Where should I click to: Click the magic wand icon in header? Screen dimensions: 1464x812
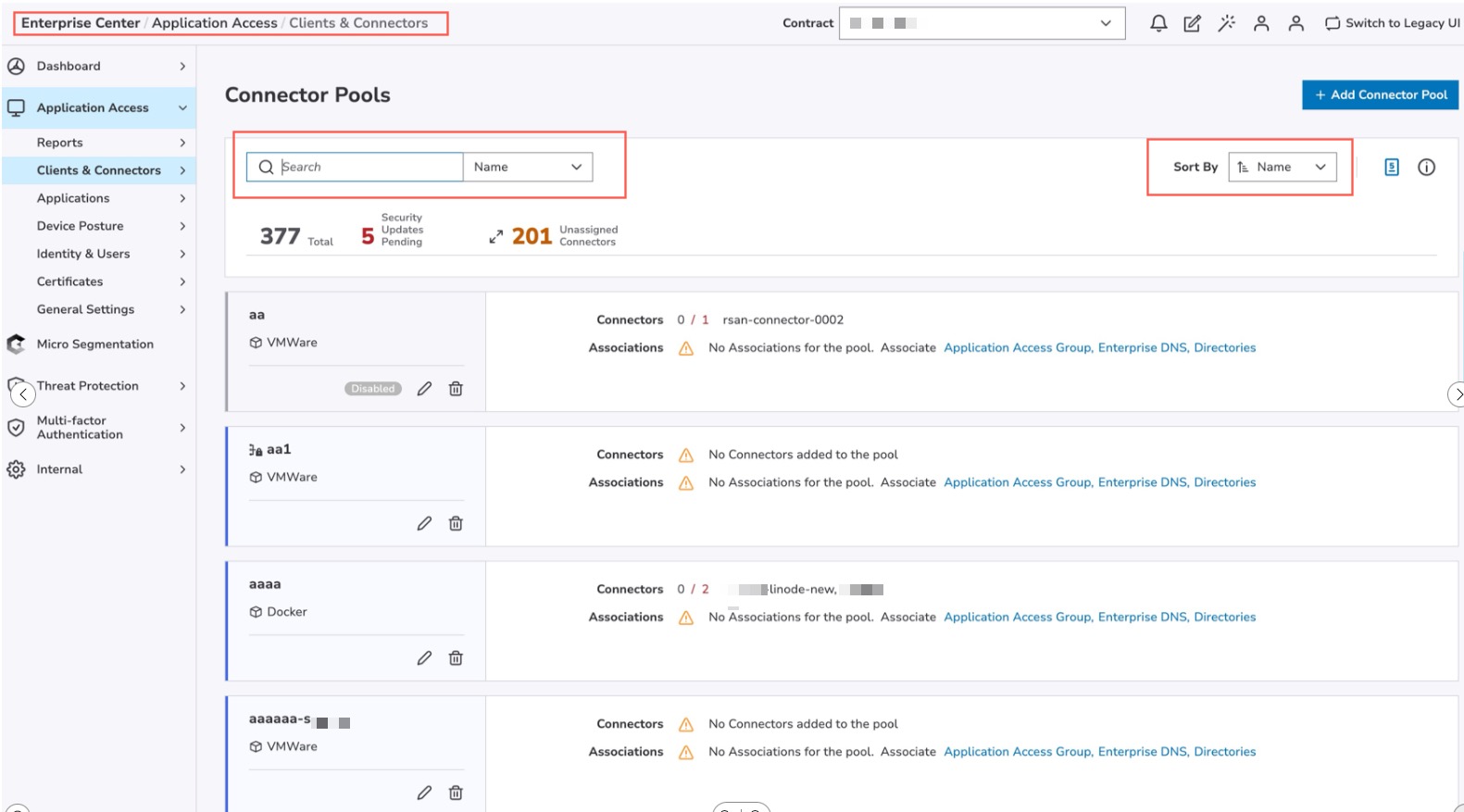pos(1226,23)
